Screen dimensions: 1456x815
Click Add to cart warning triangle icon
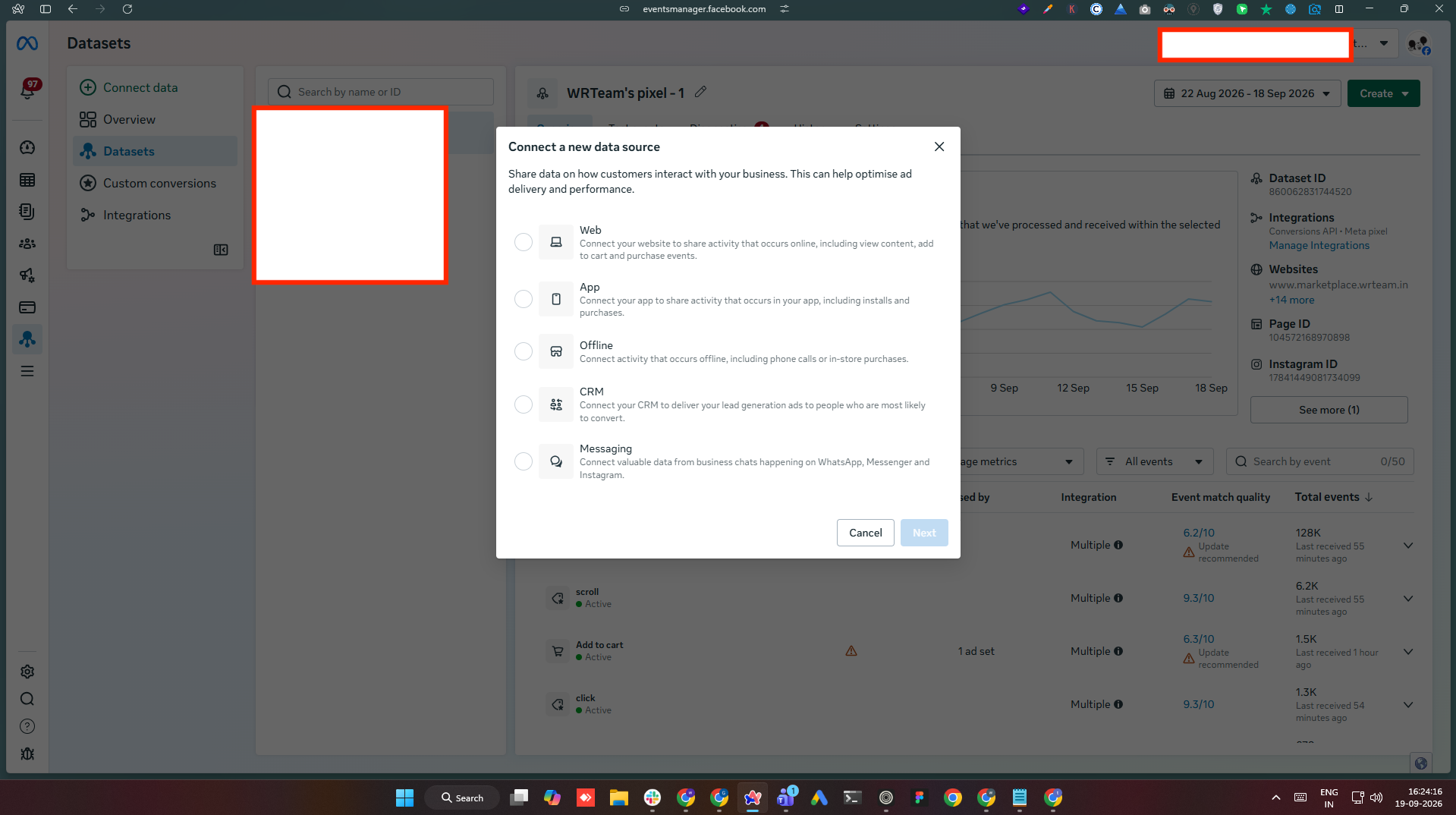(x=851, y=651)
